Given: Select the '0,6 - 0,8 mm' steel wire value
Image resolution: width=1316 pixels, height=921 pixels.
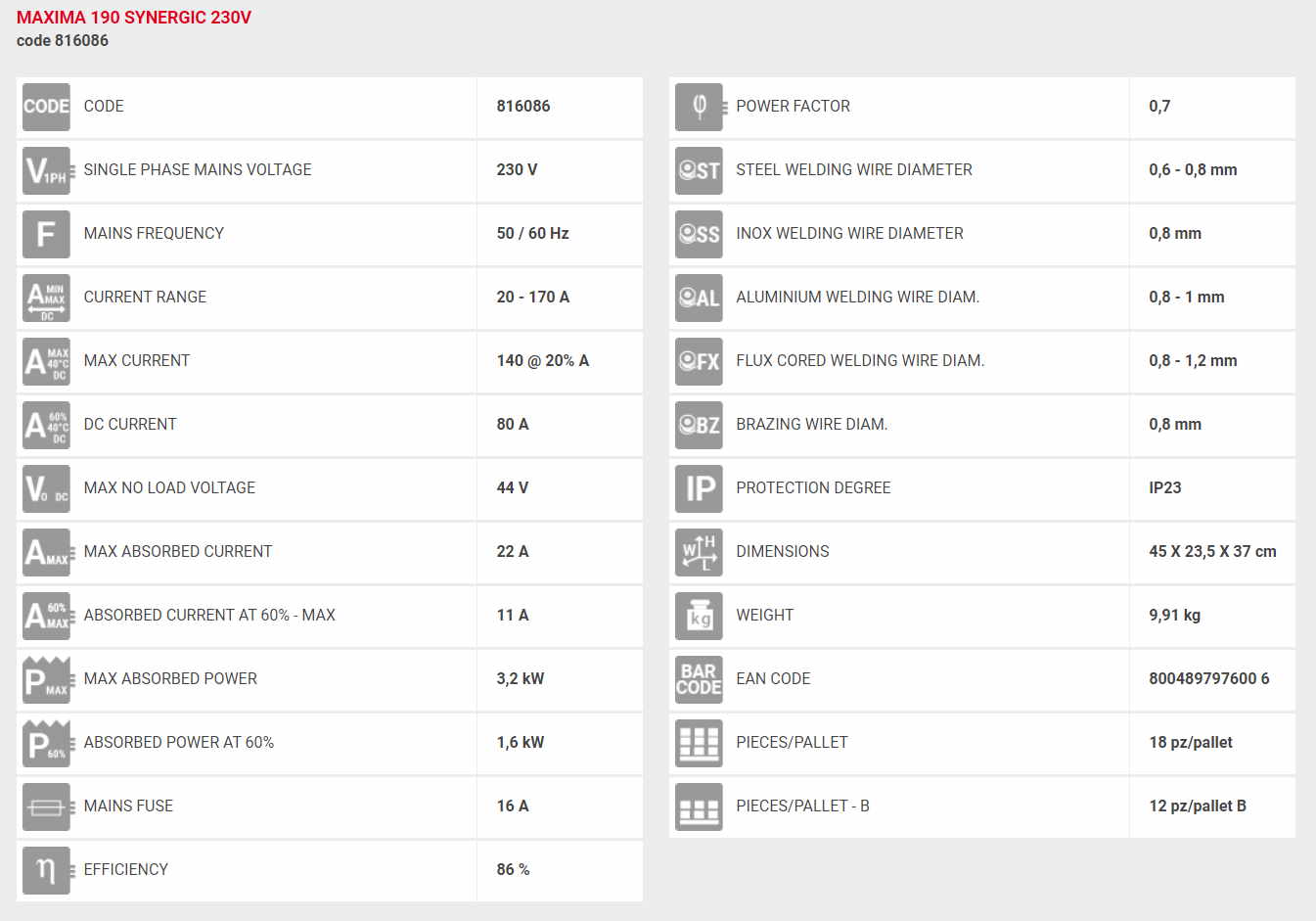Looking at the screenshot, I should (1193, 170).
